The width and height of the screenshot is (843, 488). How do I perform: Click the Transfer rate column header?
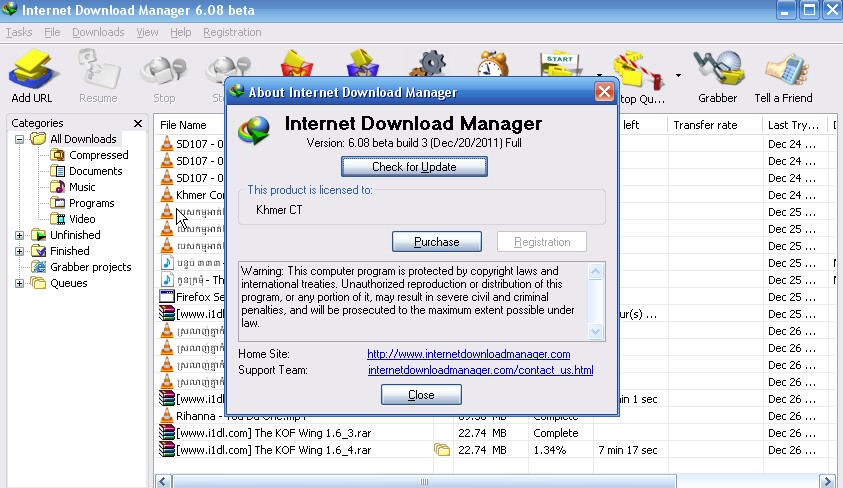click(x=715, y=125)
